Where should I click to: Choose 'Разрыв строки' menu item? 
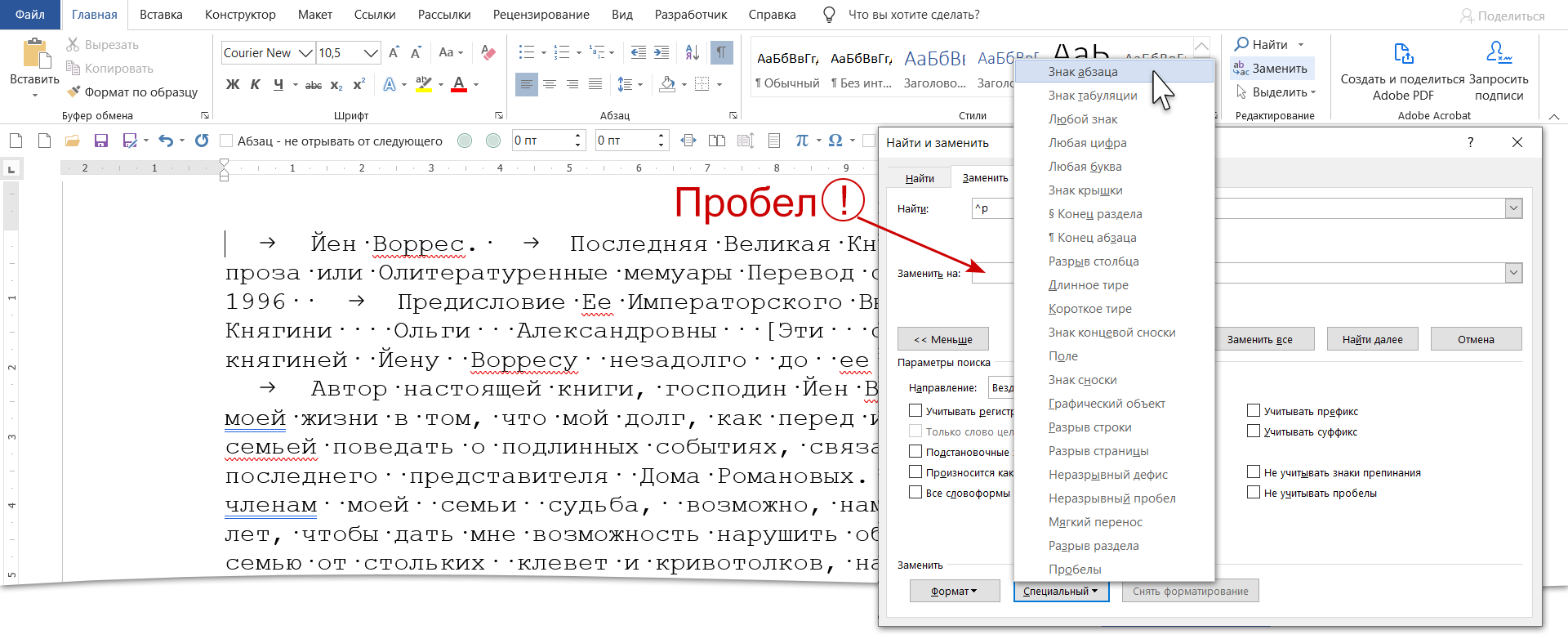pyautogui.click(x=1114, y=427)
